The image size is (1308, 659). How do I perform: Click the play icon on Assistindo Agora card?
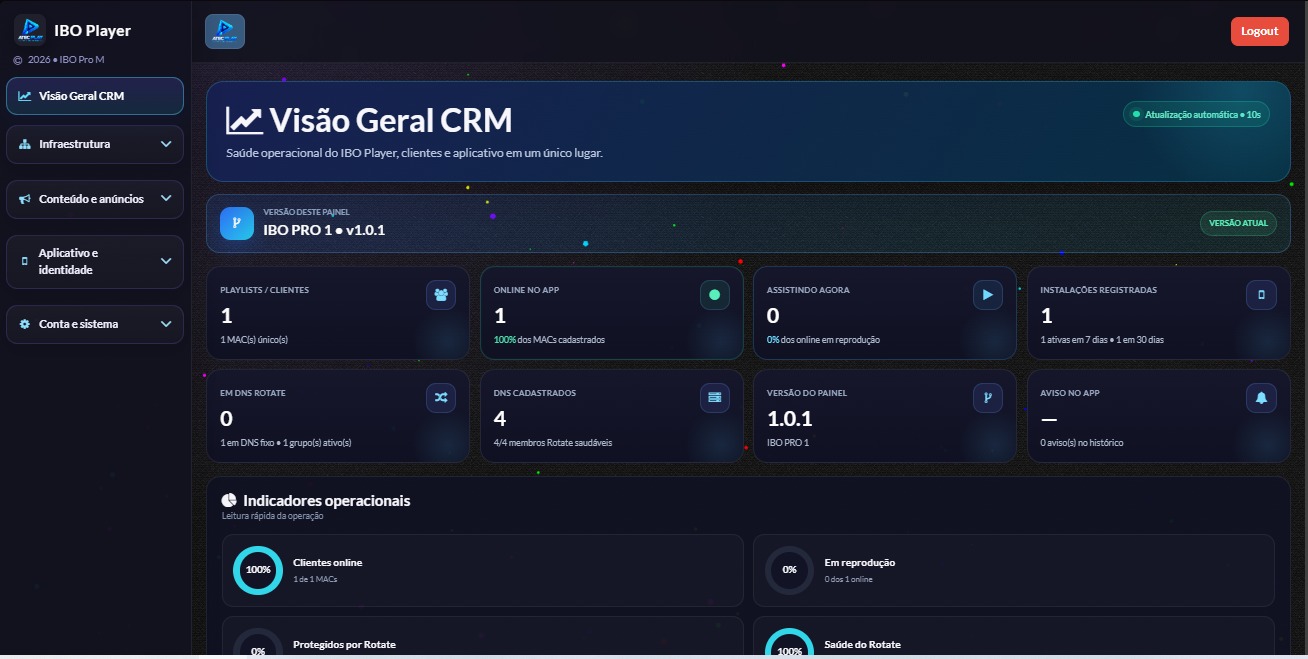[x=988, y=295]
